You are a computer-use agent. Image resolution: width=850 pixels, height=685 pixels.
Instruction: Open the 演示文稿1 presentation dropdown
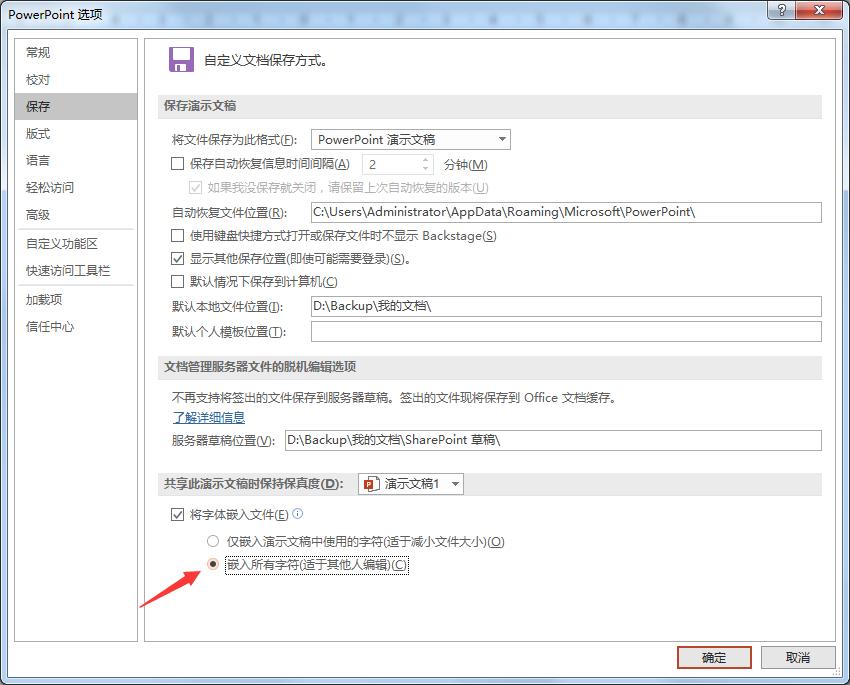[x=411, y=483]
